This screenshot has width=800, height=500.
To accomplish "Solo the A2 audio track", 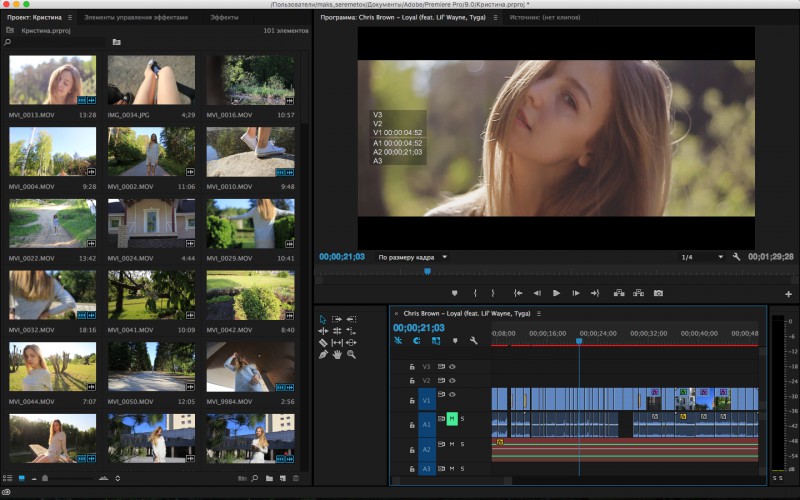I will pyautogui.click(x=462, y=444).
